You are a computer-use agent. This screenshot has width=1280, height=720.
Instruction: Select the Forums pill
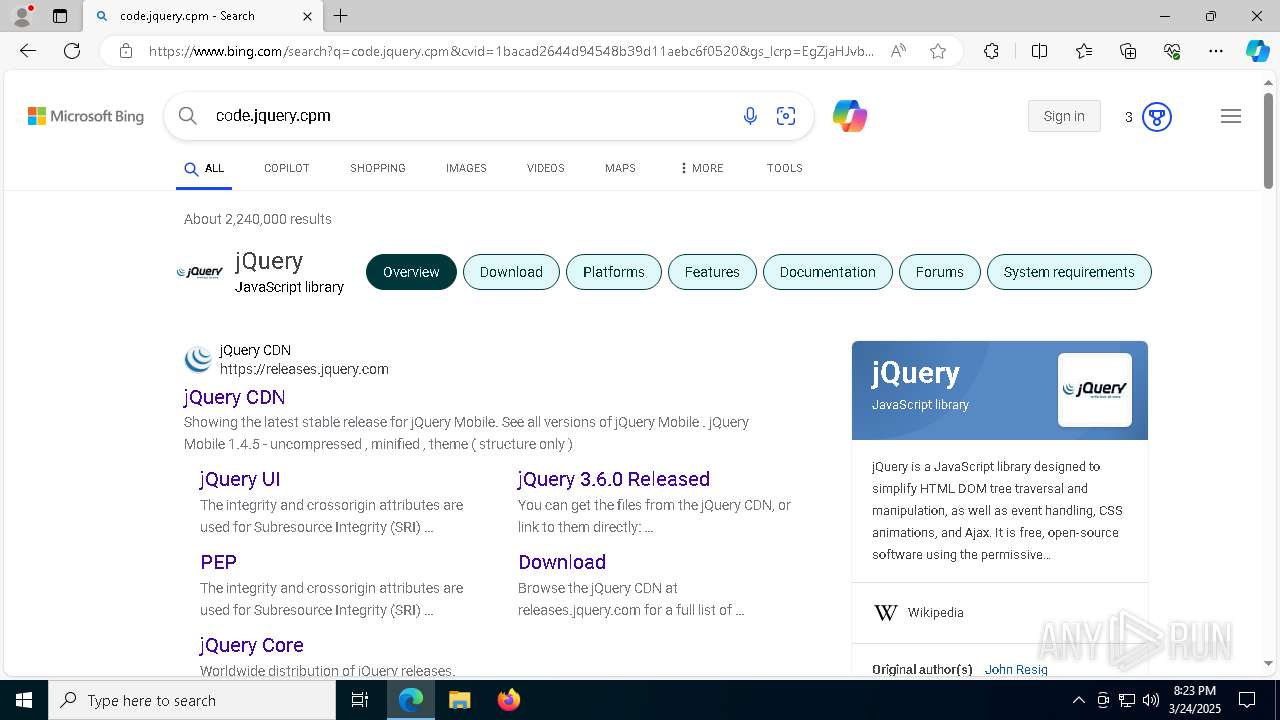coord(940,272)
